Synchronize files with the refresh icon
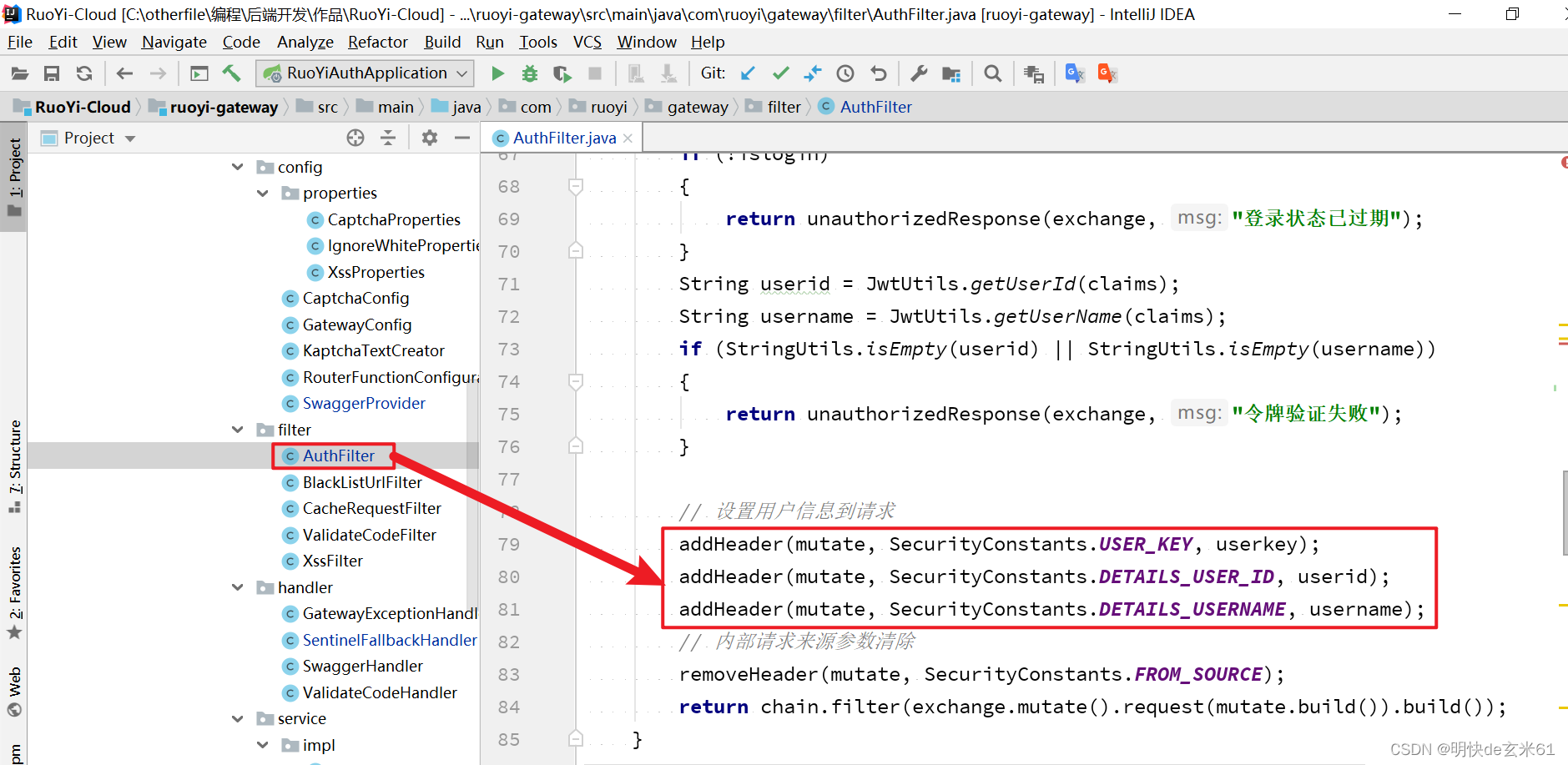The width and height of the screenshot is (1568, 765). (84, 73)
